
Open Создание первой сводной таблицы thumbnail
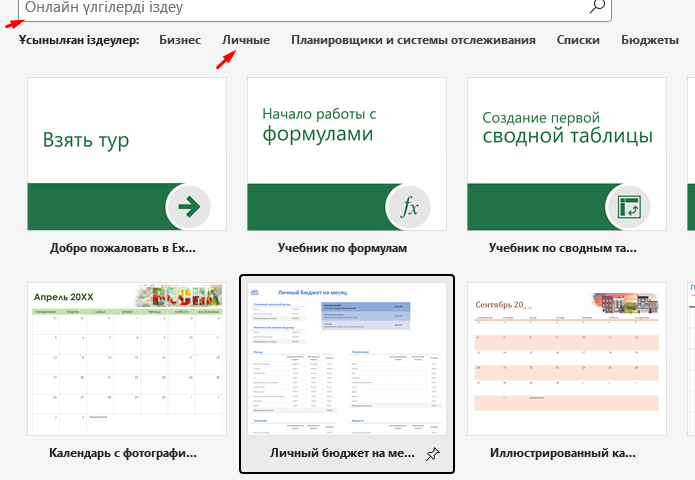(x=566, y=154)
